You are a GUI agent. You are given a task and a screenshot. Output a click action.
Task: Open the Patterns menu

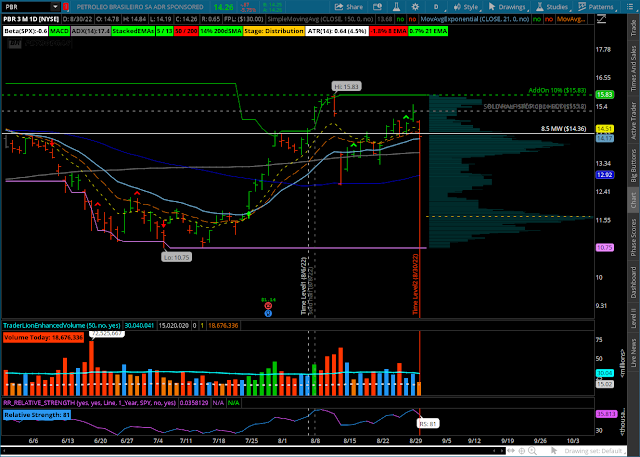596,7
